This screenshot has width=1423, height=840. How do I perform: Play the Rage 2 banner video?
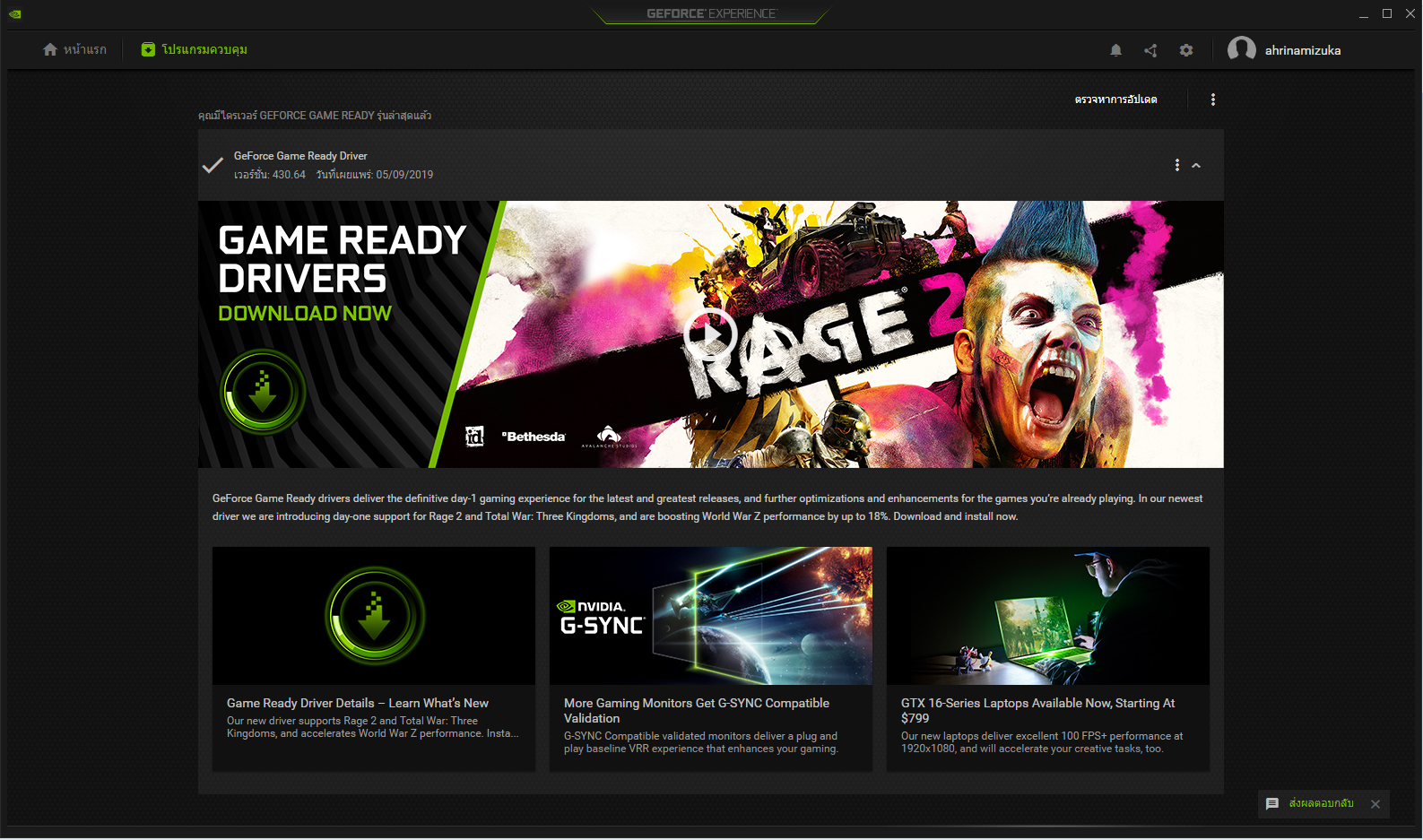coord(710,334)
